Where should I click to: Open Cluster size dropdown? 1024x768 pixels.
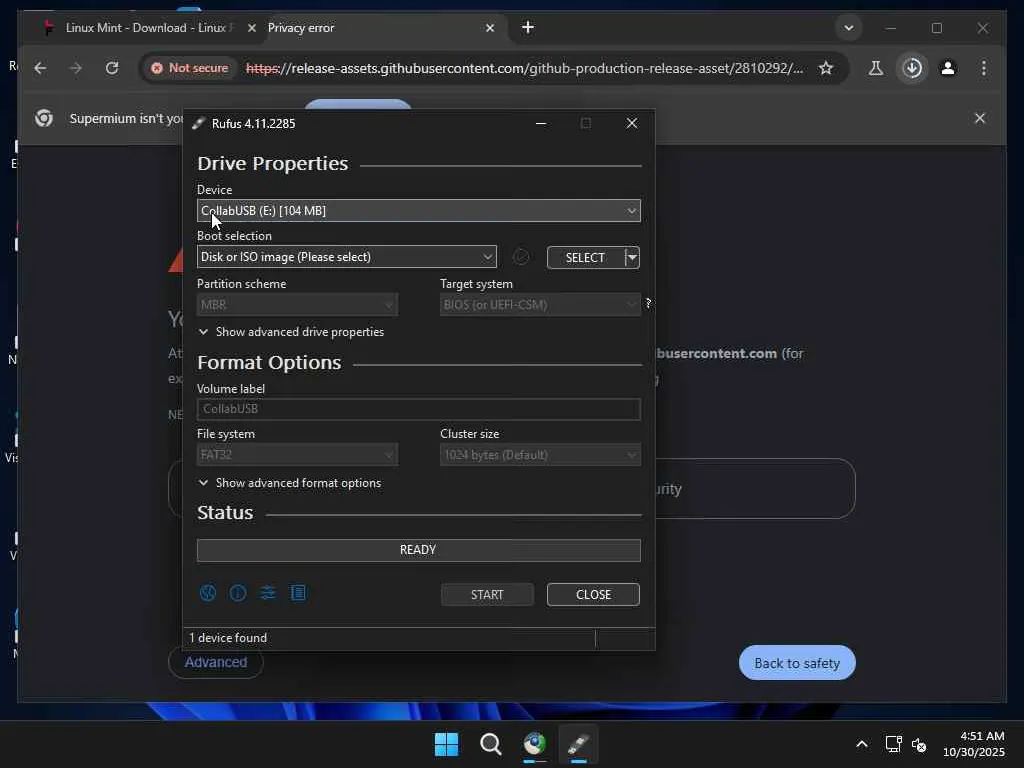(x=540, y=455)
